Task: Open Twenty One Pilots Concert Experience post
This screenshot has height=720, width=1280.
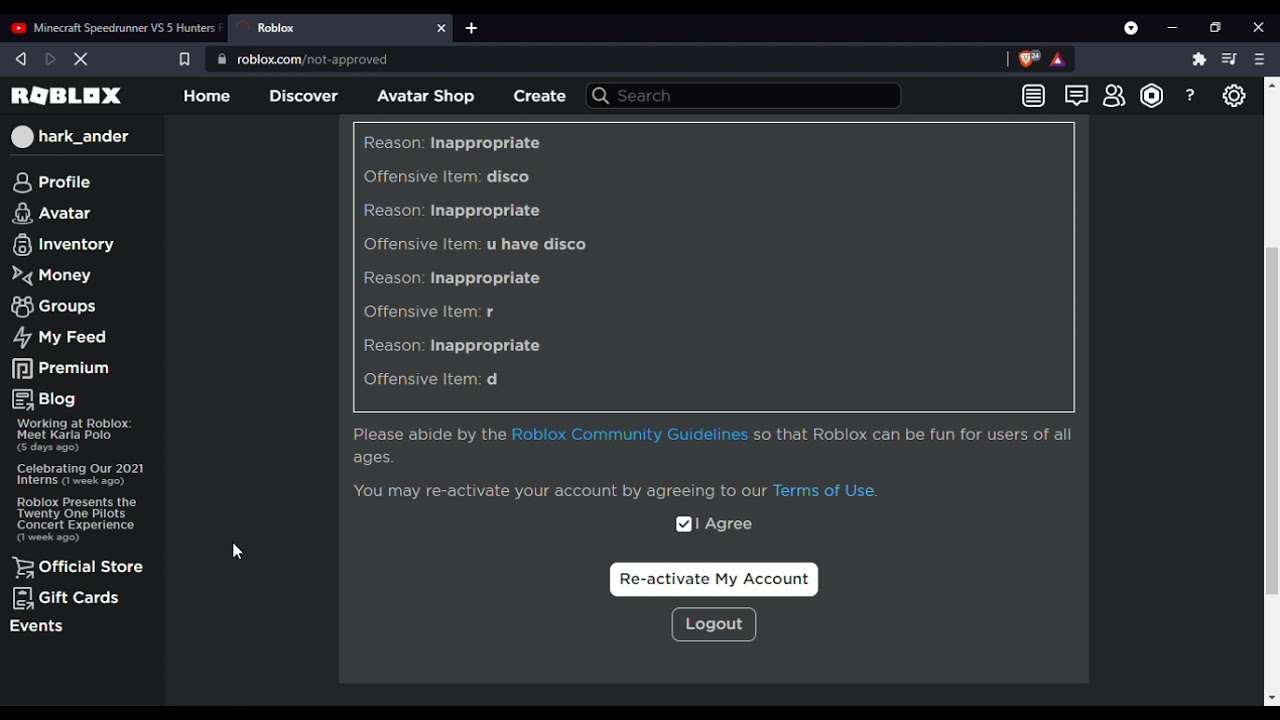Action: pyautogui.click(x=76, y=514)
